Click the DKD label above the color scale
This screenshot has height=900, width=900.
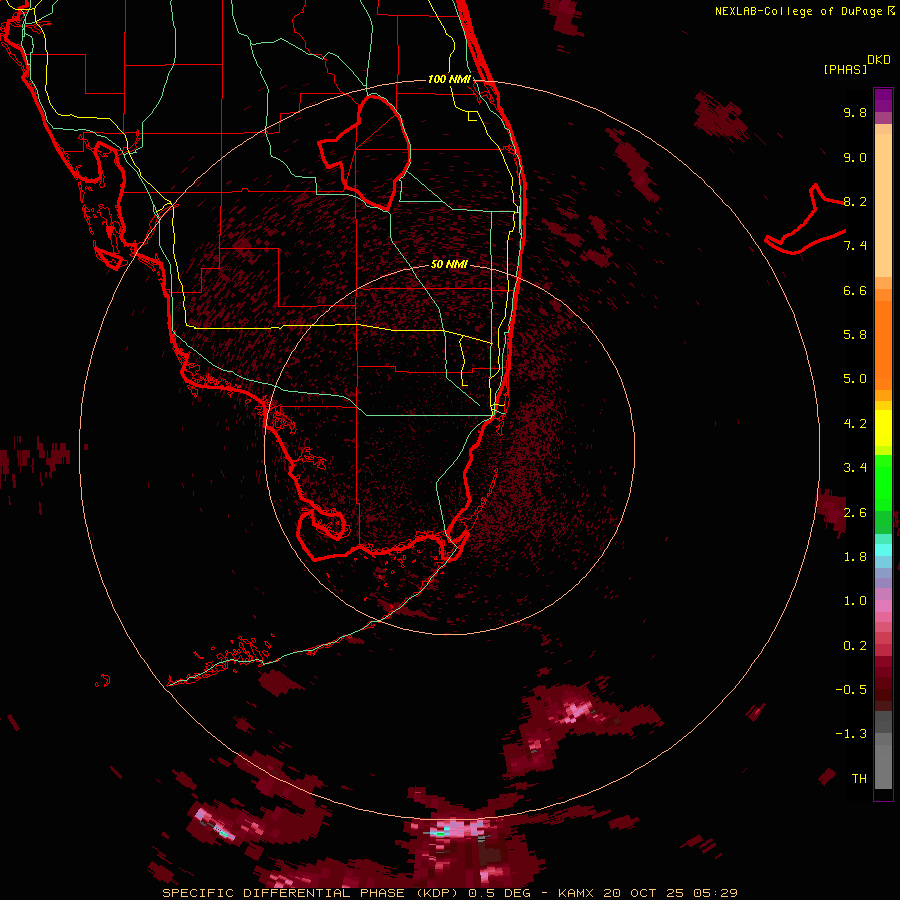coord(878,60)
